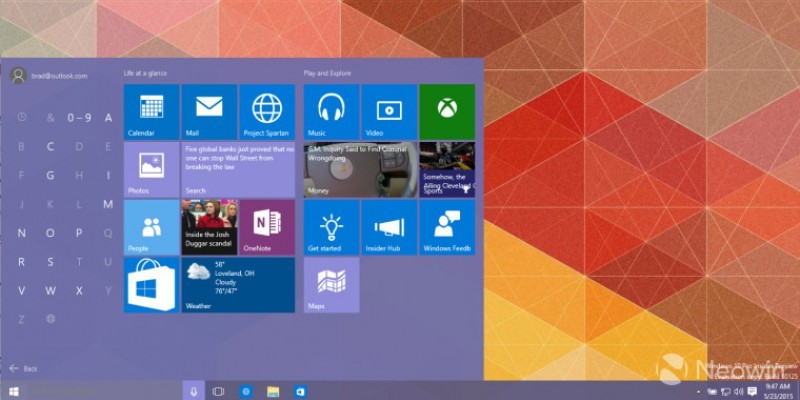Open Task View from the taskbar

pos(218,391)
